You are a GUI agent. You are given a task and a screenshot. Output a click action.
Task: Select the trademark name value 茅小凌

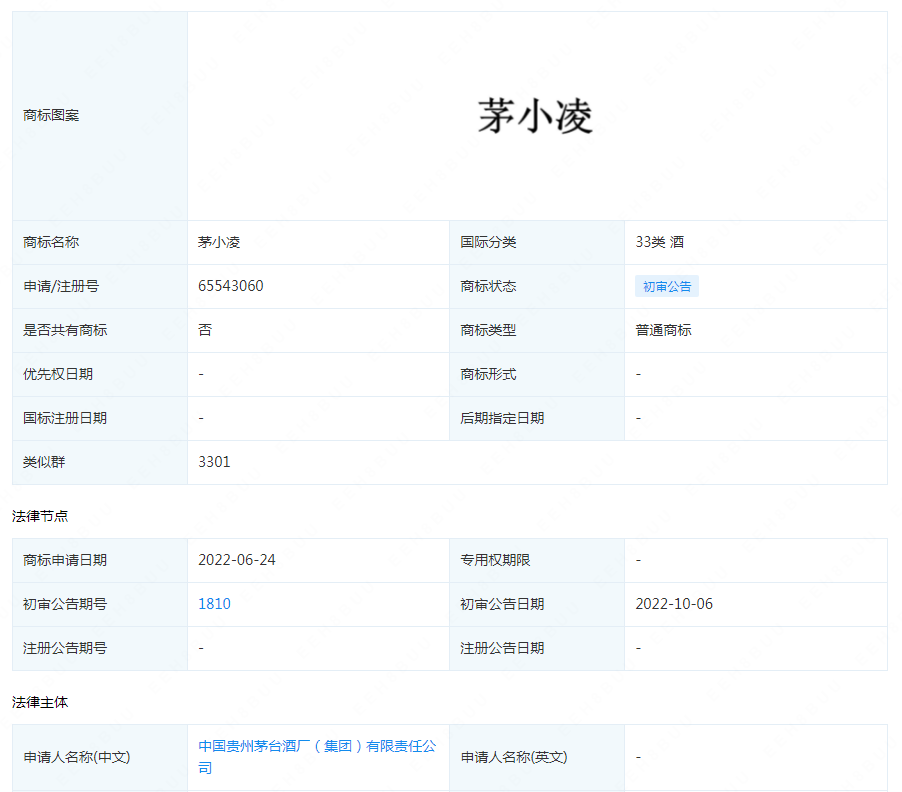click(219, 242)
